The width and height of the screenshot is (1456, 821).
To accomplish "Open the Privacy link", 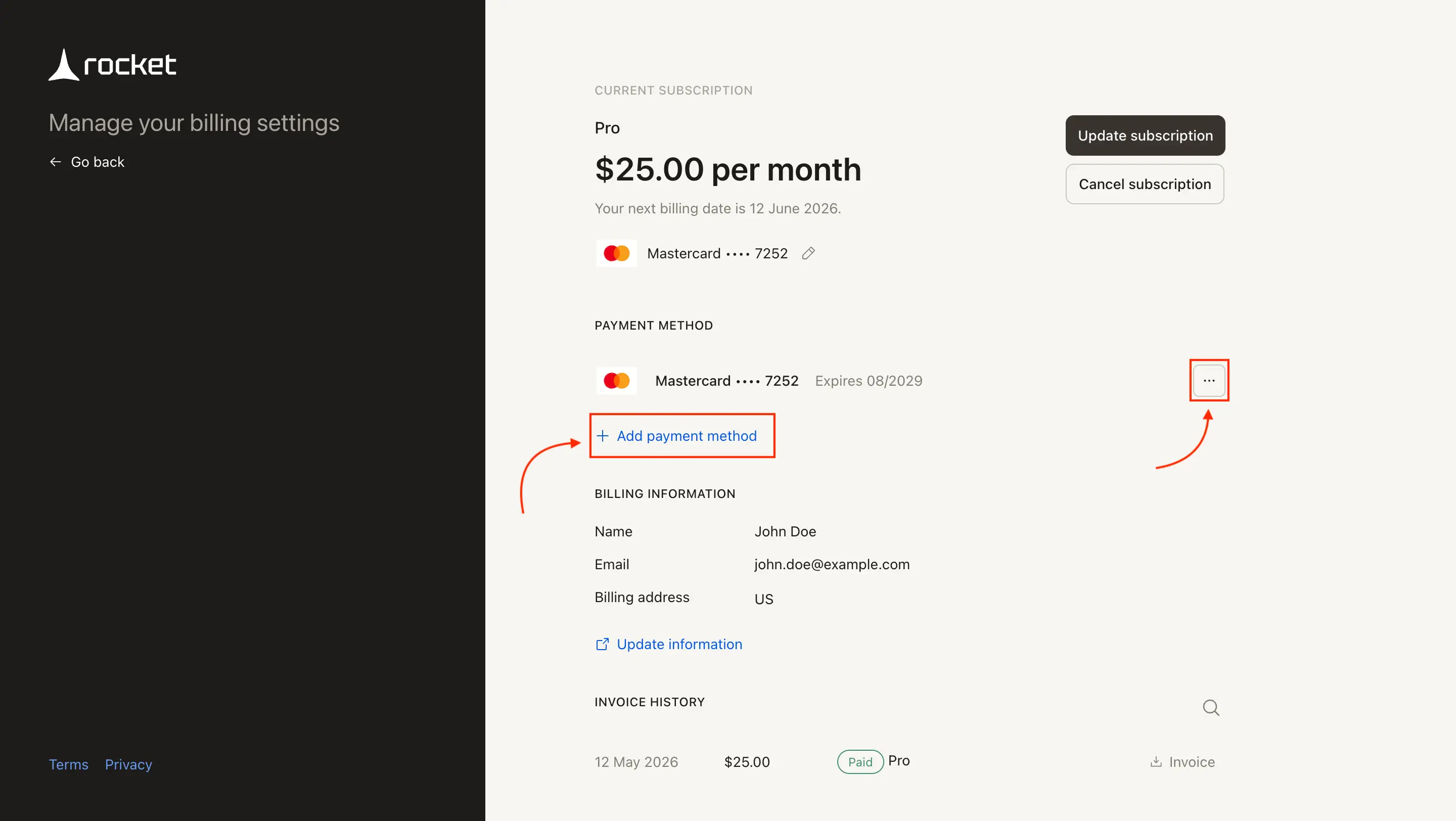I will [128, 764].
